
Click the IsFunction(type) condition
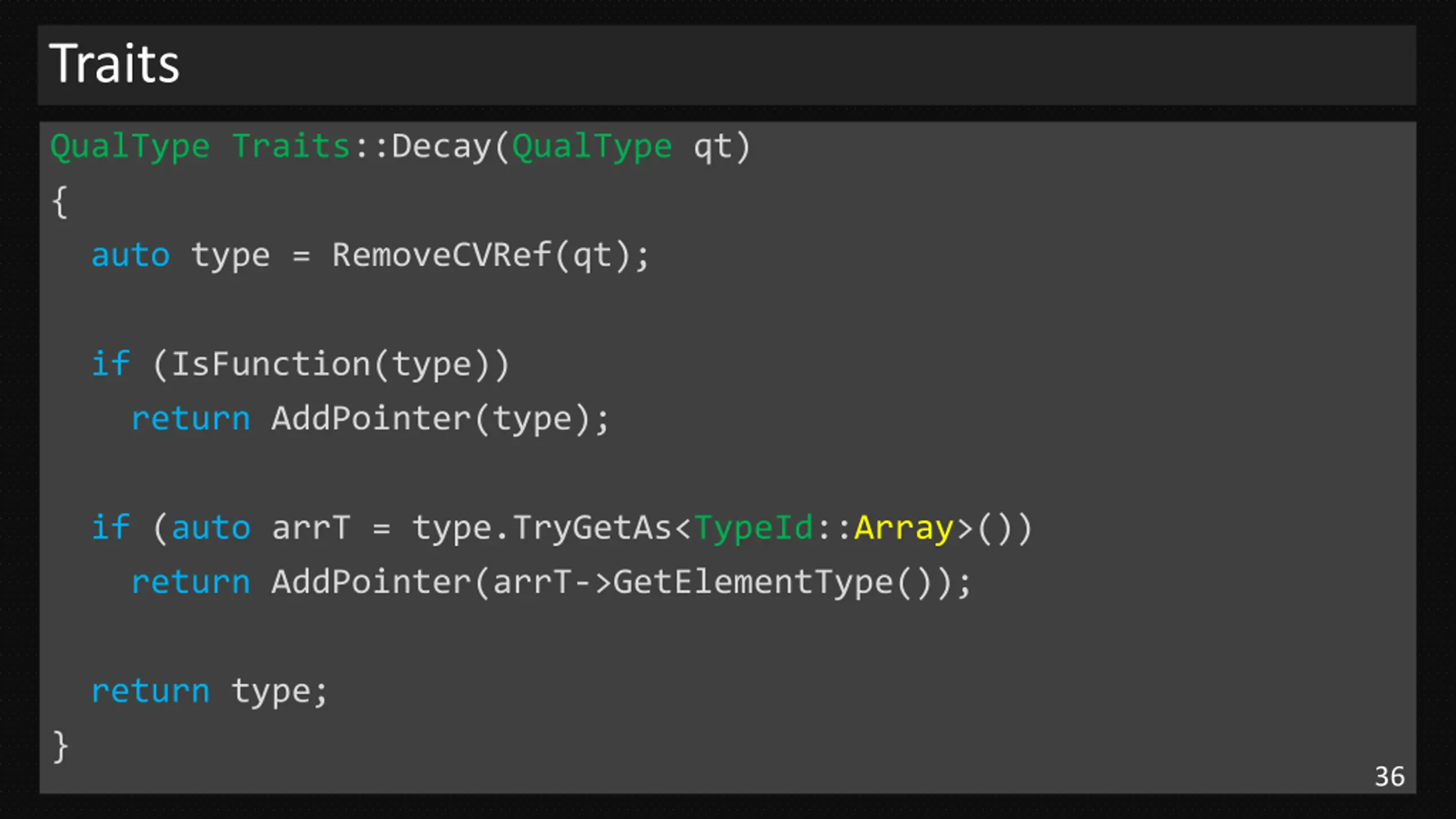[x=330, y=365]
